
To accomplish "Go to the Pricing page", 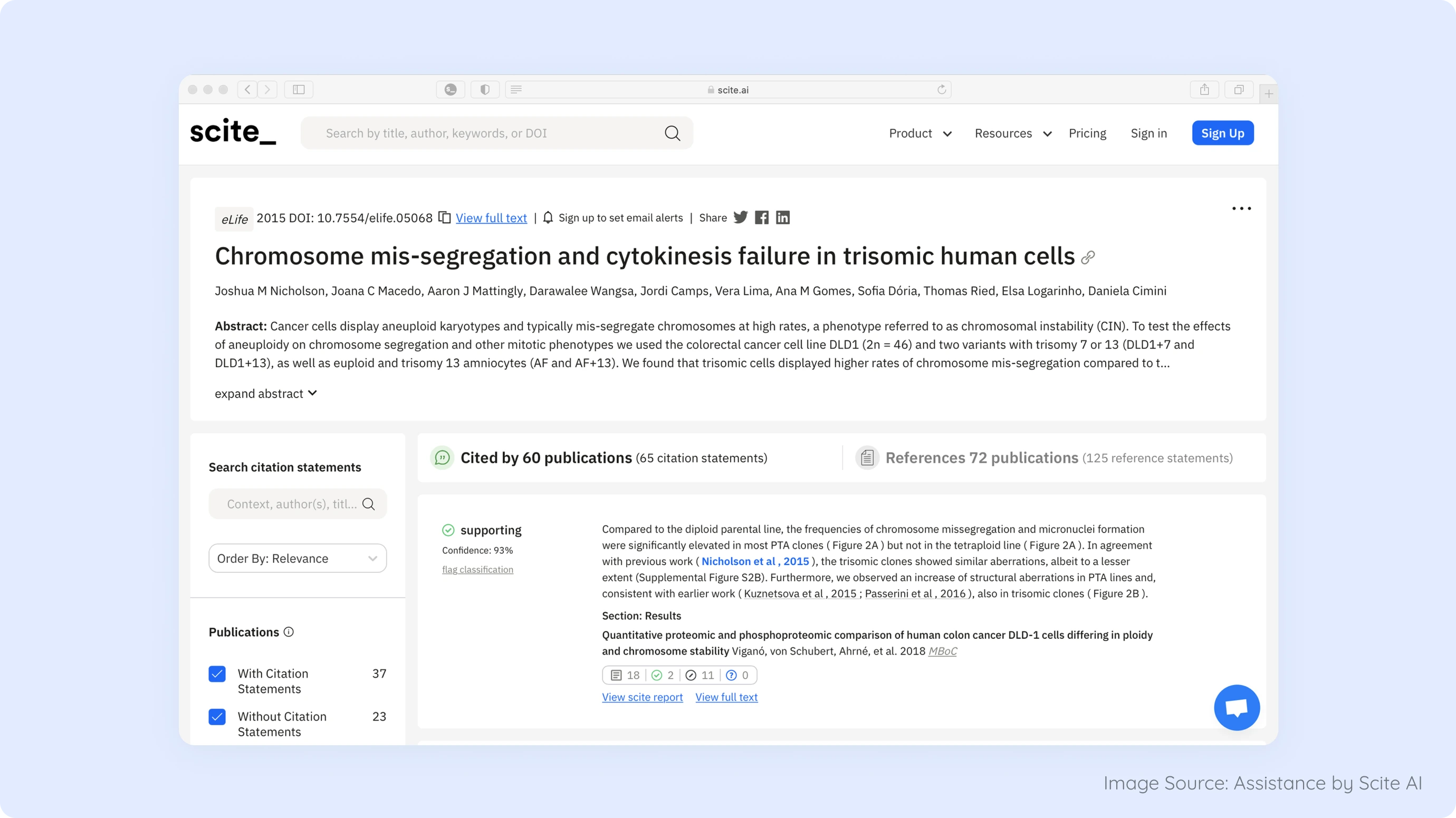I will (1087, 133).
